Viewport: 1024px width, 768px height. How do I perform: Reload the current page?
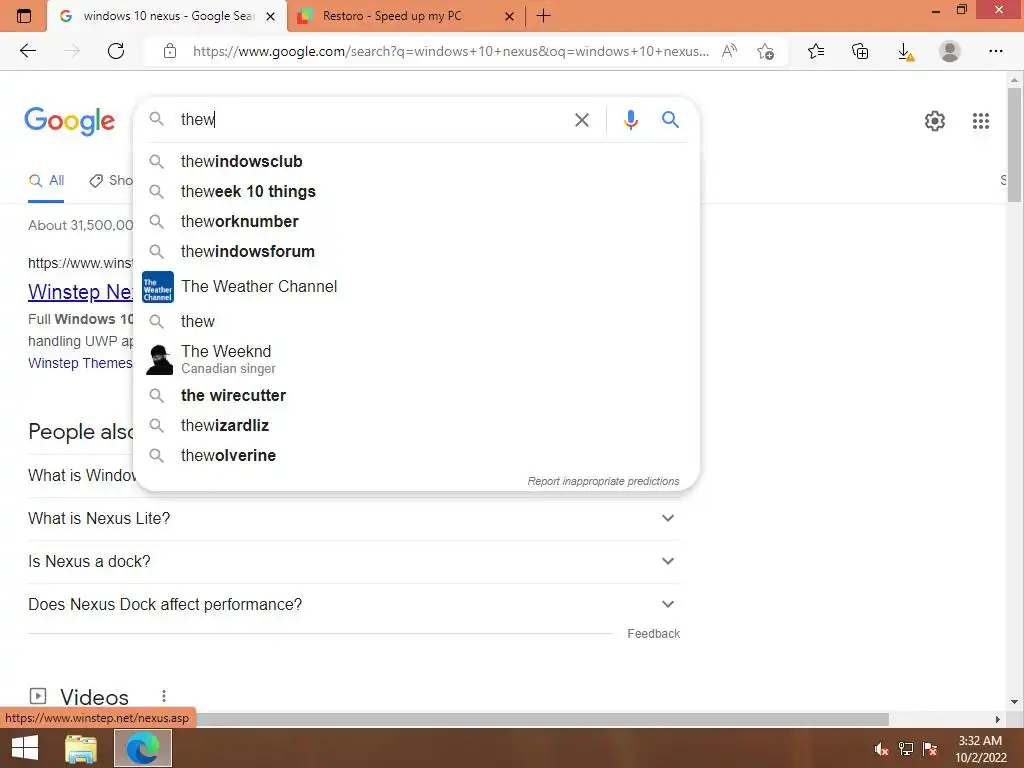pyautogui.click(x=116, y=51)
